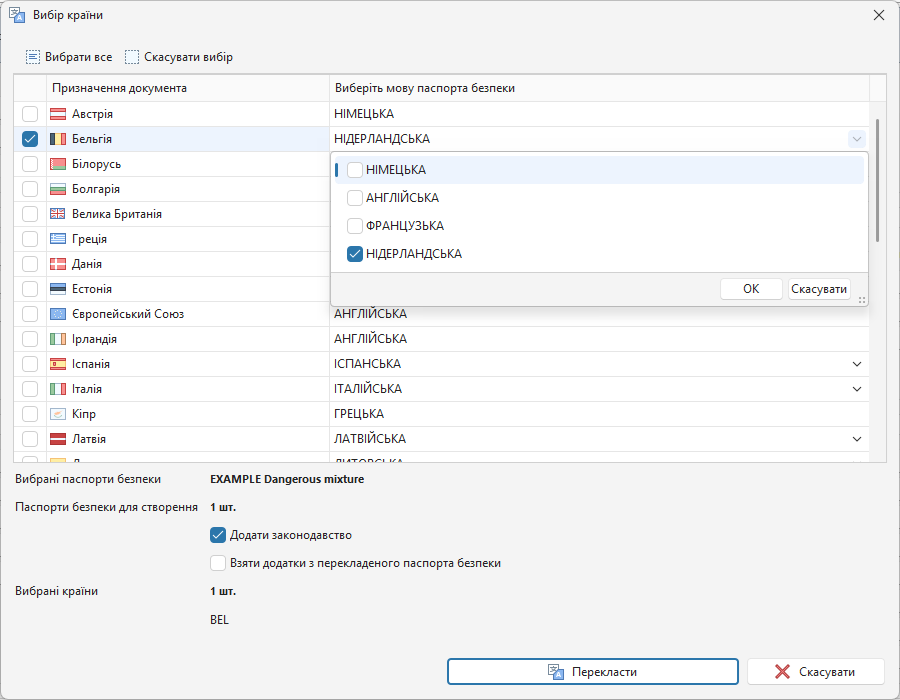Click the Deselect (Скасувати вибір) icon
900x700 pixels.
132,57
